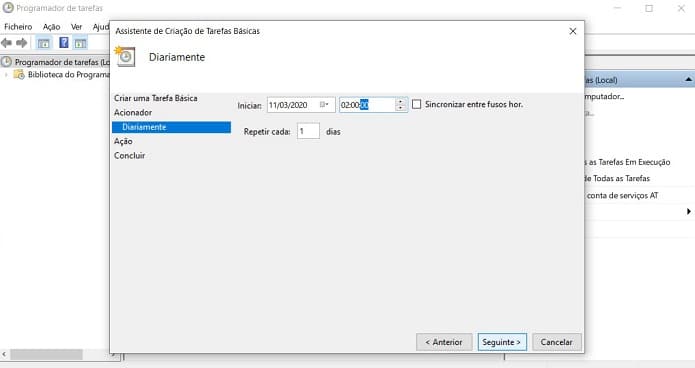Decrease the start time with down spinner
This screenshot has width=695, height=368.
pyautogui.click(x=400, y=108)
